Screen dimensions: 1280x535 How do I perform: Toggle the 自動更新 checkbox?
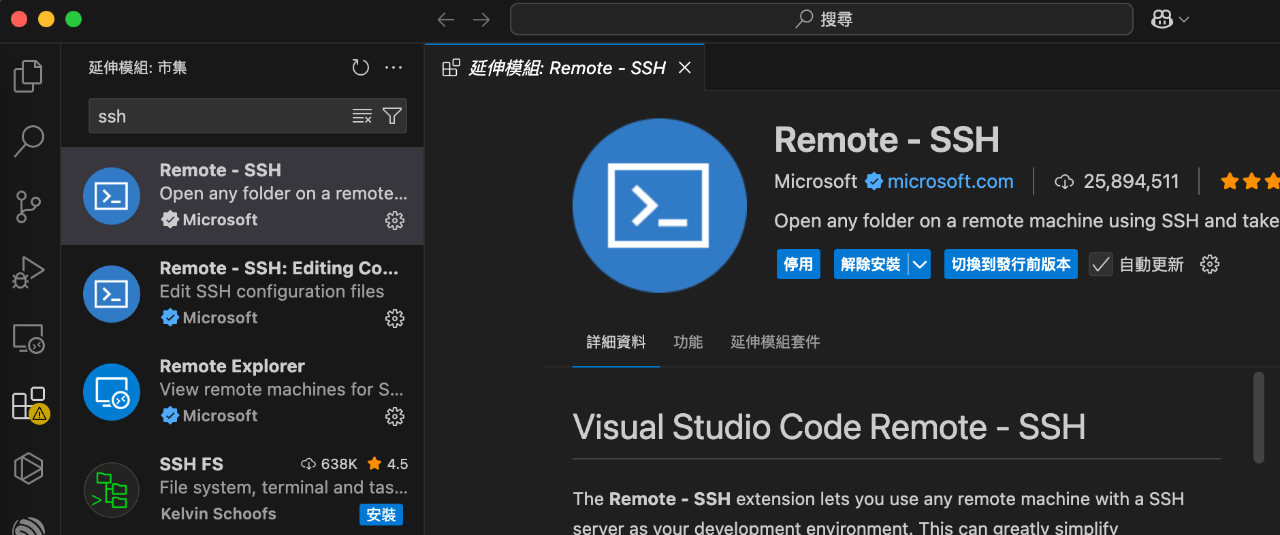click(x=1100, y=265)
